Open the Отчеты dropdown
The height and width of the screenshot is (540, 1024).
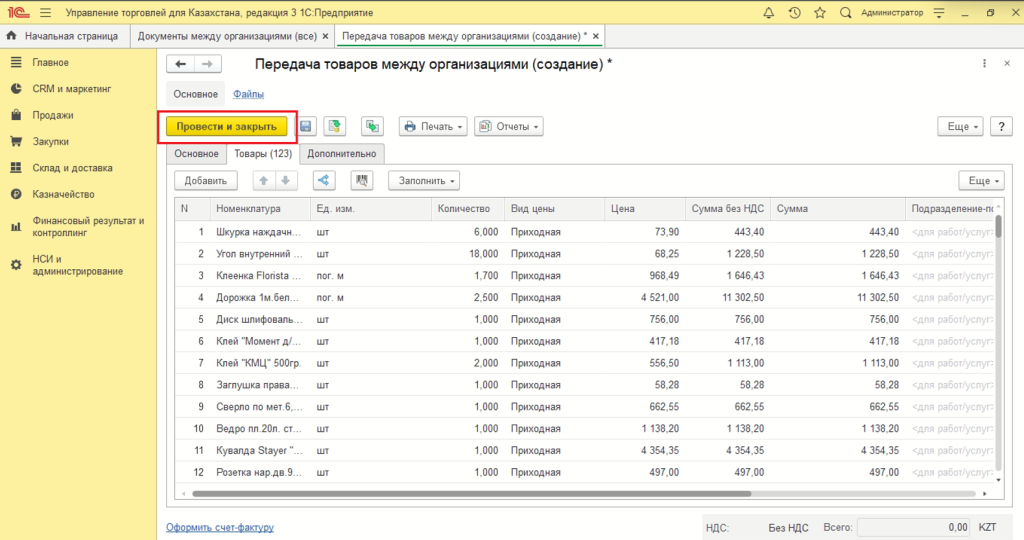tap(509, 127)
